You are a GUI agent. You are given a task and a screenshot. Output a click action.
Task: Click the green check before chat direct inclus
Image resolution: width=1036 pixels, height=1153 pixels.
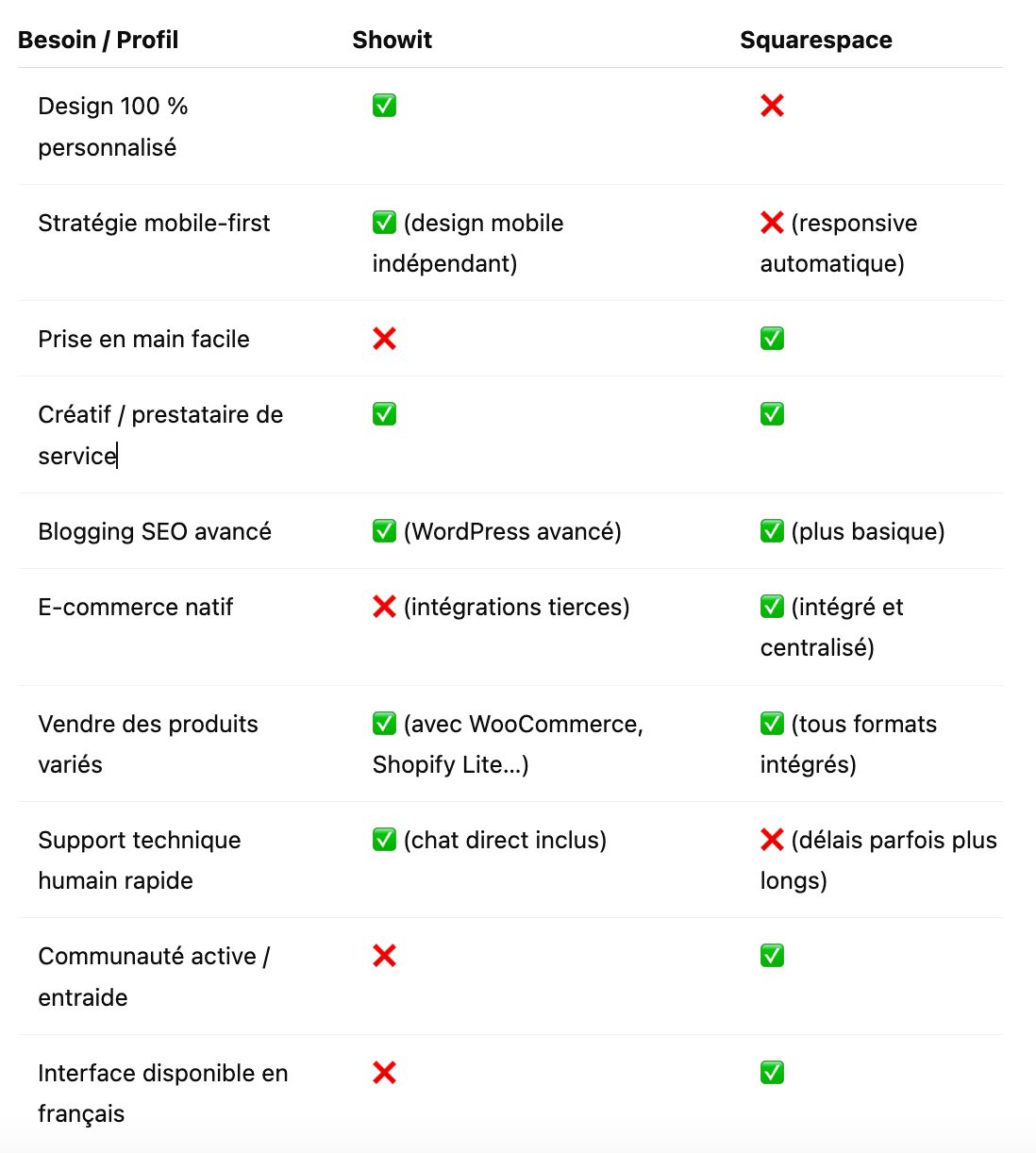[384, 840]
